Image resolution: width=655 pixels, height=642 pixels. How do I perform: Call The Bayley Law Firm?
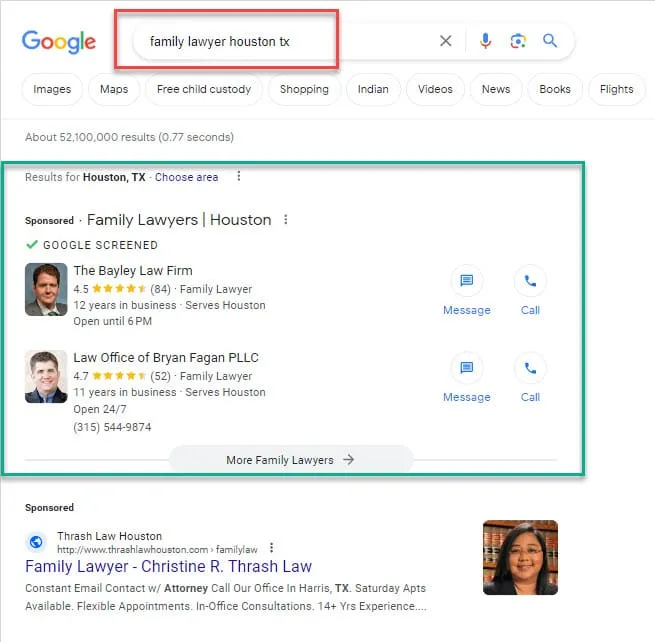click(x=530, y=291)
